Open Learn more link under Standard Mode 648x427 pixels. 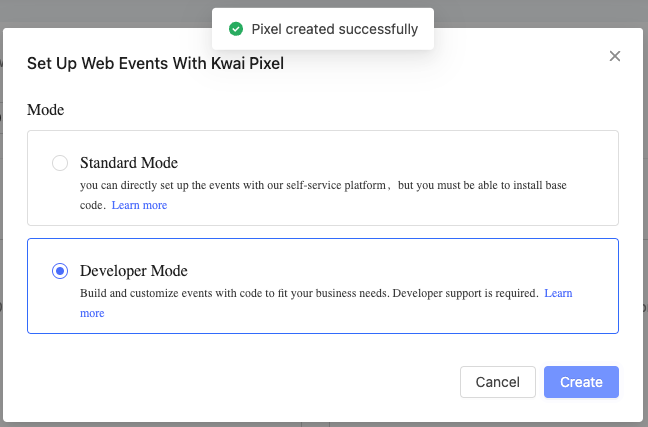[139, 205]
